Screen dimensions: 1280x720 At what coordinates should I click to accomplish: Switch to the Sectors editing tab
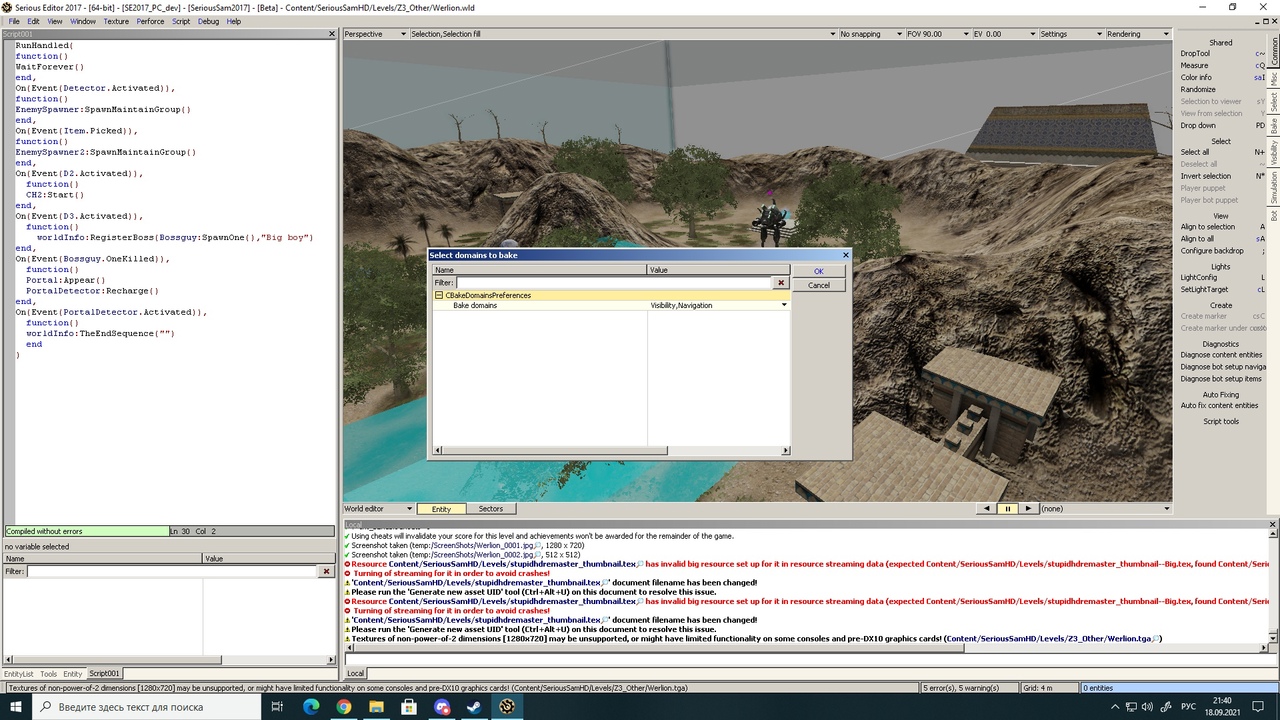[x=490, y=509]
